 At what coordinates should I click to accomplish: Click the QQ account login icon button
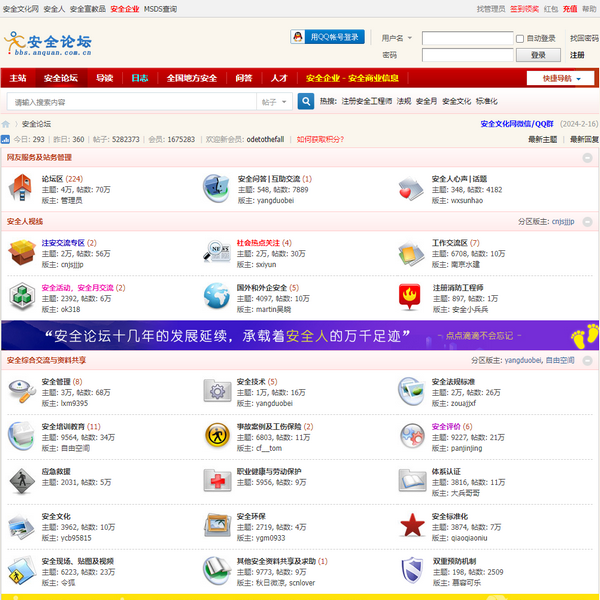(x=326, y=37)
